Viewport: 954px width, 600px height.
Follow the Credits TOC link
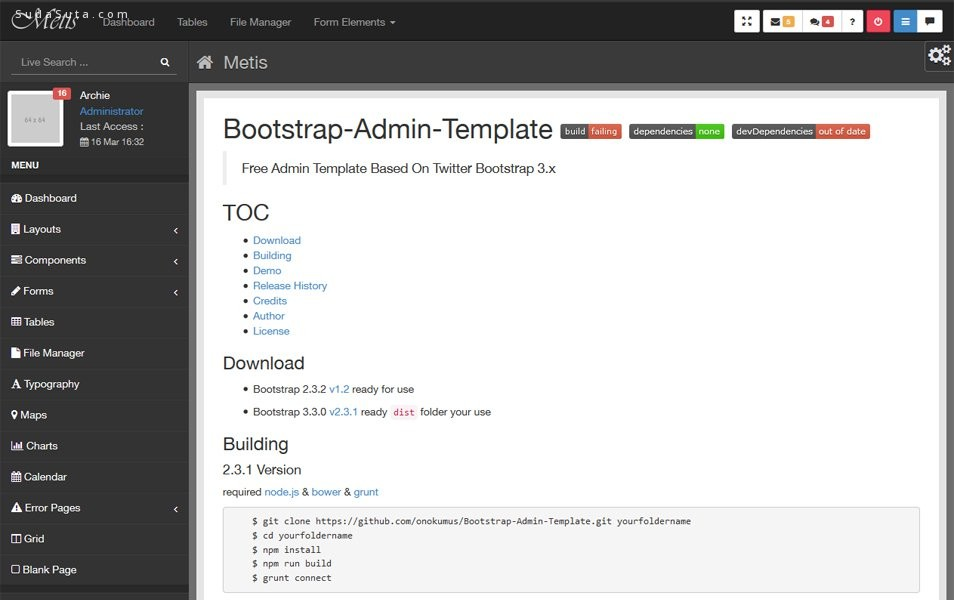pos(270,301)
